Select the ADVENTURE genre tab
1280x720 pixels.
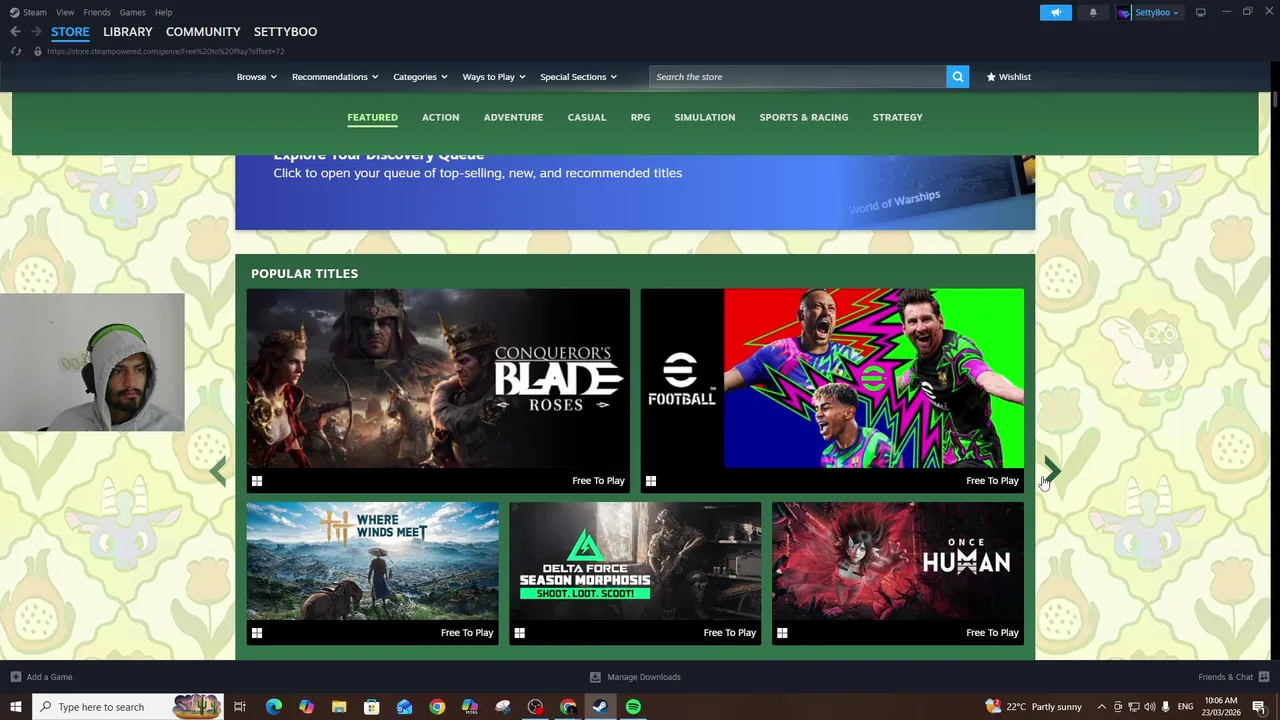coord(513,117)
